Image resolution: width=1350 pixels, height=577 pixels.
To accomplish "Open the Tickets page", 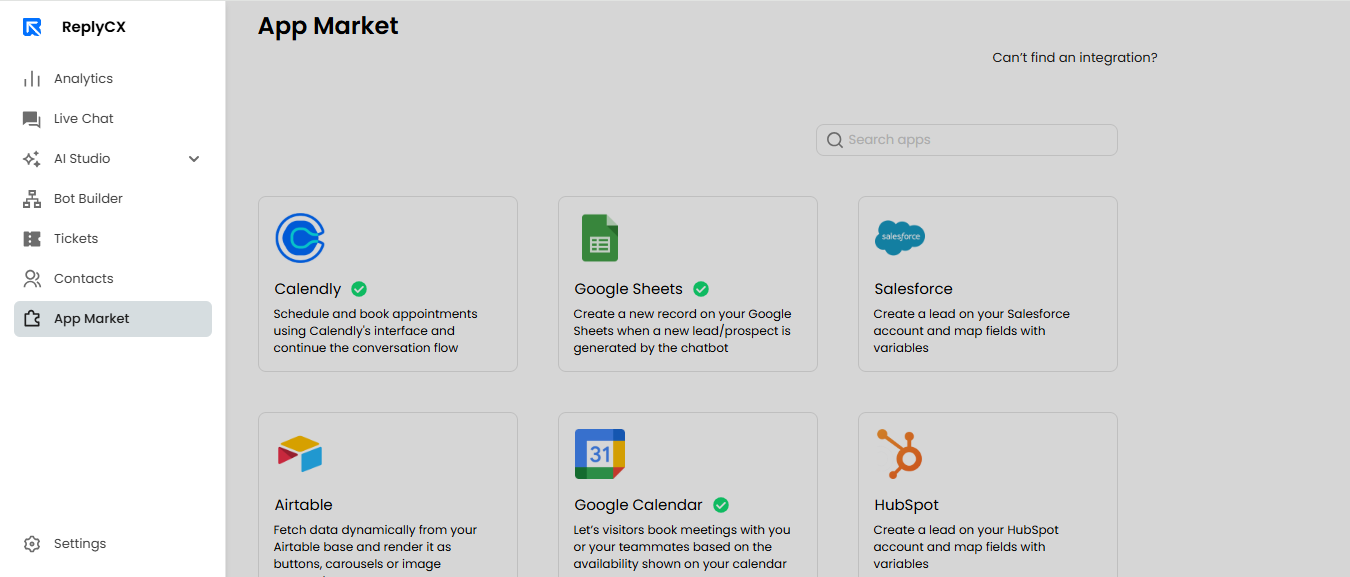I will pyautogui.click(x=113, y=239).
